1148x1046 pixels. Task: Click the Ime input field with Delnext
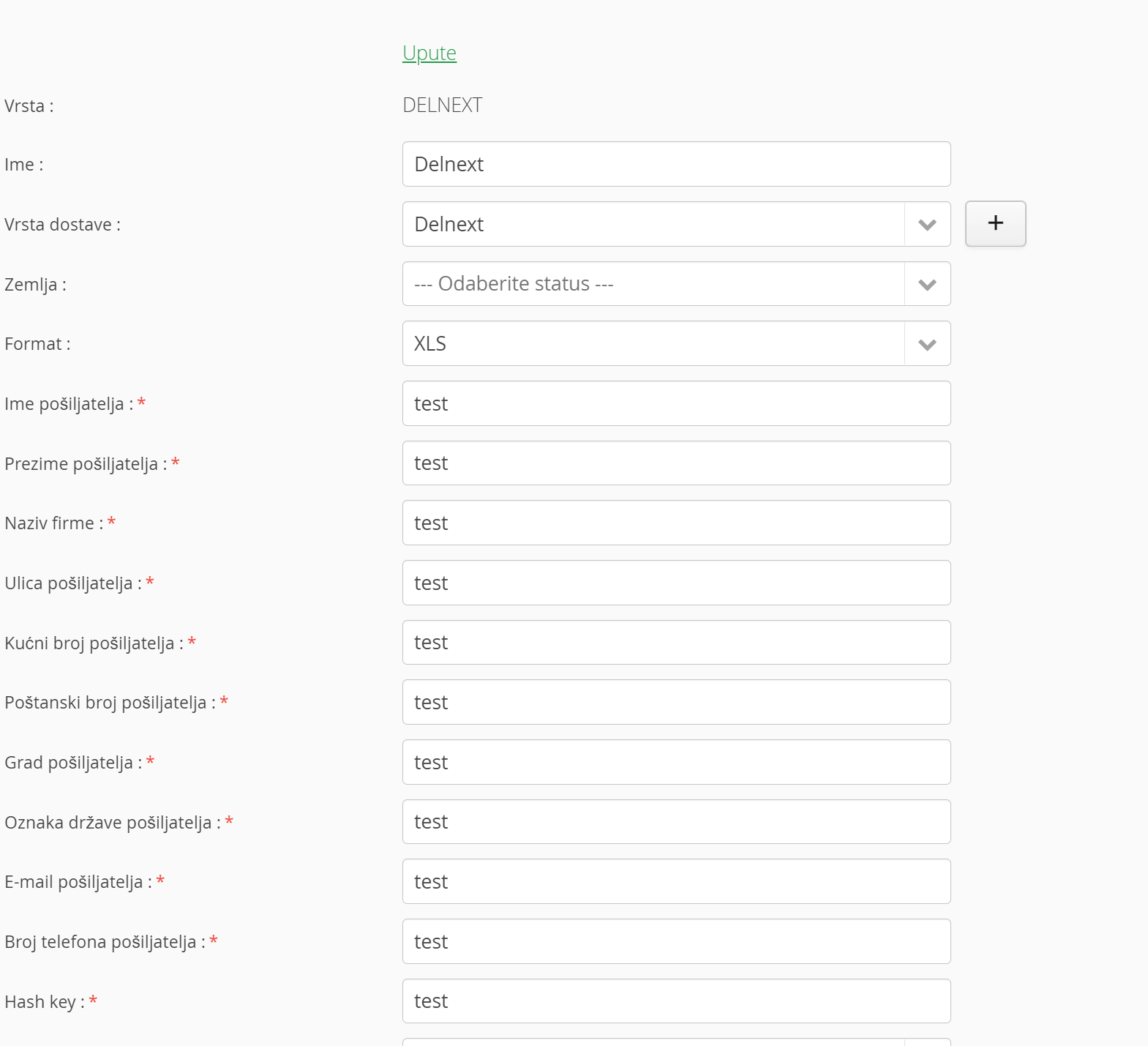tap(676, 164)
